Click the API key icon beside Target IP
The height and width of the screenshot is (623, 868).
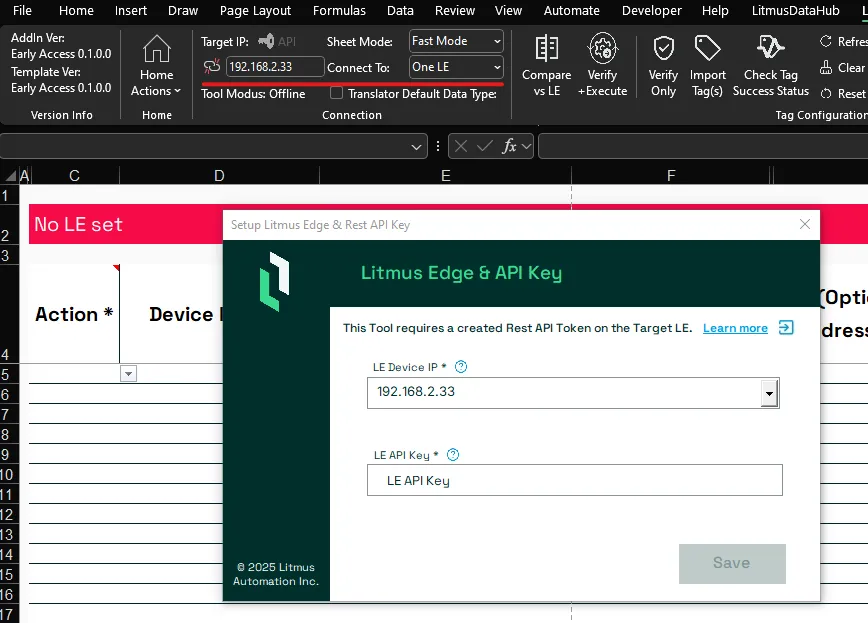click(266, 41)
